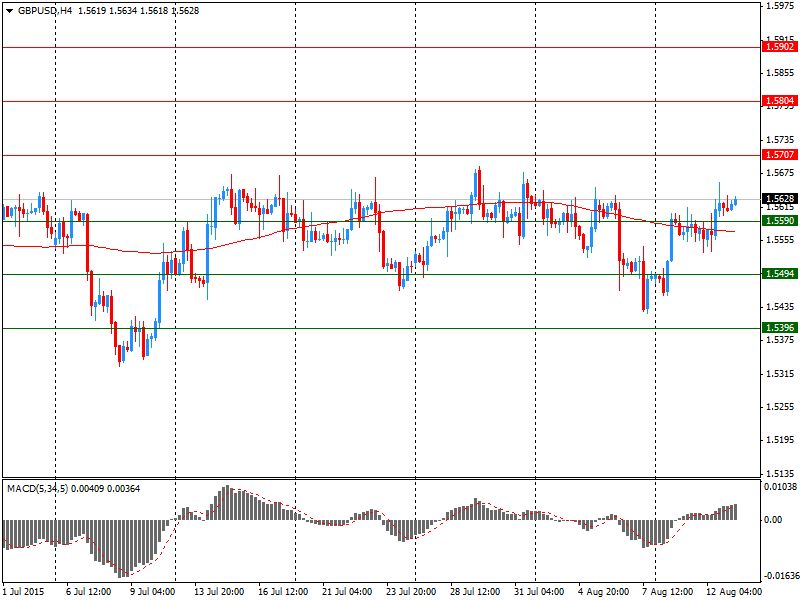
Task: Select the 1.5628 current price label
Action: (780, 198)
